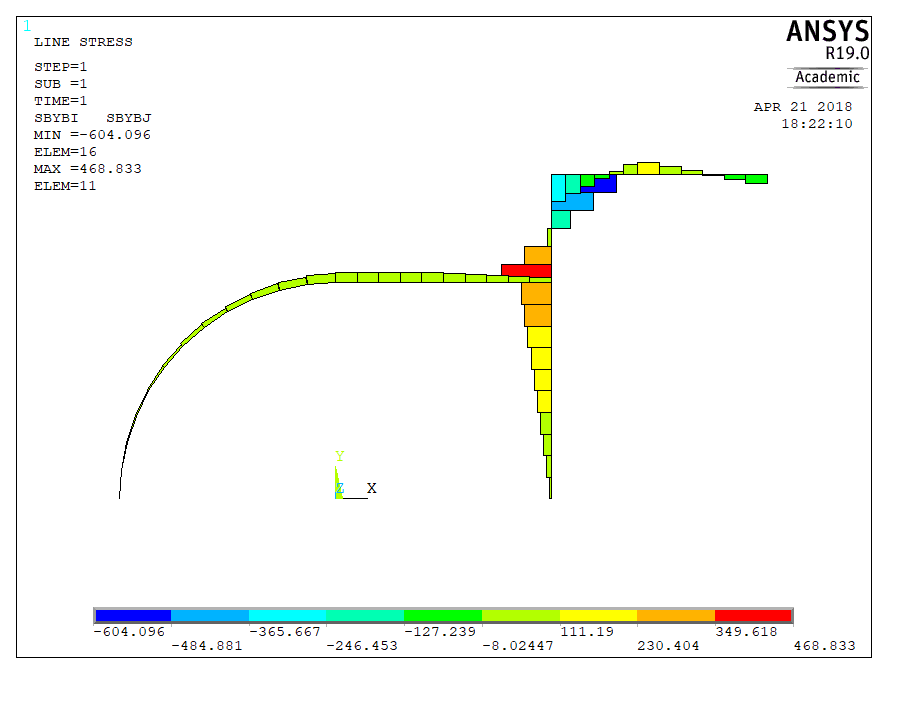Screen dimensions: 898x719
Task: Click the dark blue legend swatch
Action: point(133,615)
